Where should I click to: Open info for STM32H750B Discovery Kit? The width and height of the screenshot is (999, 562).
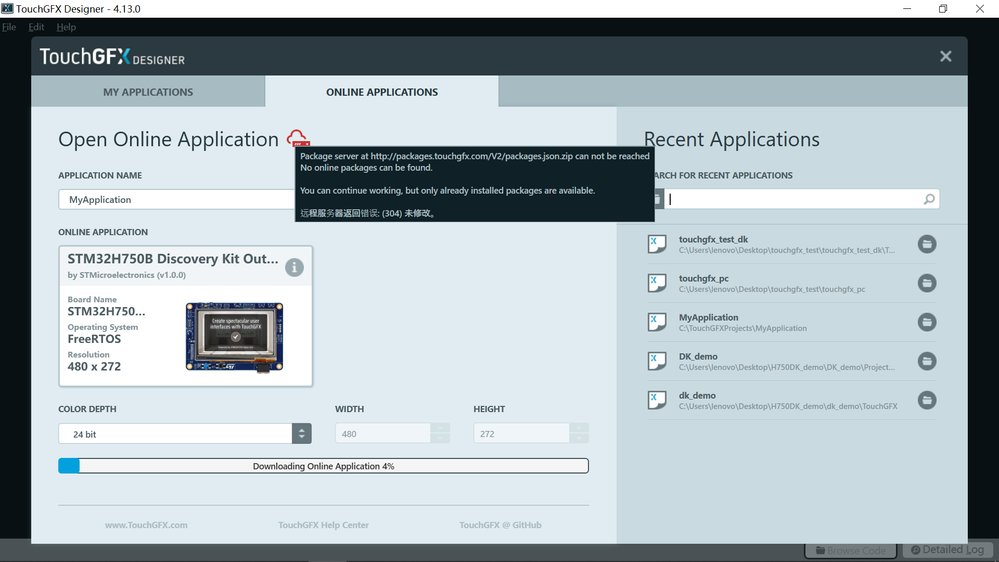[x=294, y=268]
